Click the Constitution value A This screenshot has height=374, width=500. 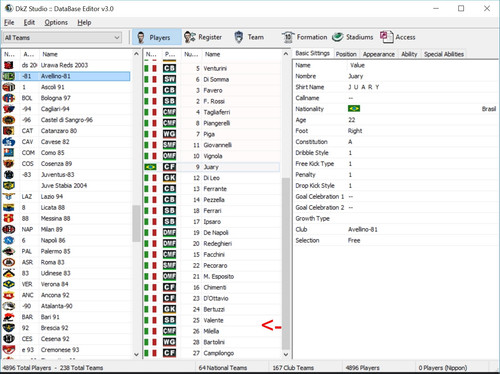pyautogui.click(x=350, y=142)
